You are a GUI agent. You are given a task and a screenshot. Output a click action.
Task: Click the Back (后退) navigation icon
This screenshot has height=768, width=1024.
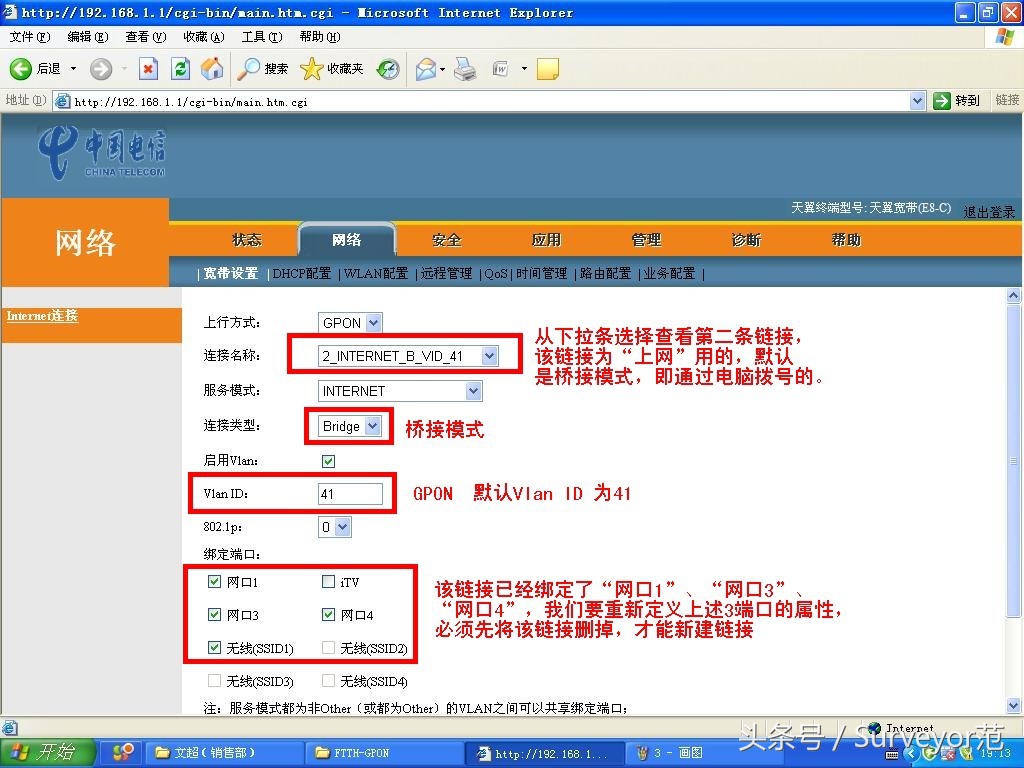tap(20, 69)
